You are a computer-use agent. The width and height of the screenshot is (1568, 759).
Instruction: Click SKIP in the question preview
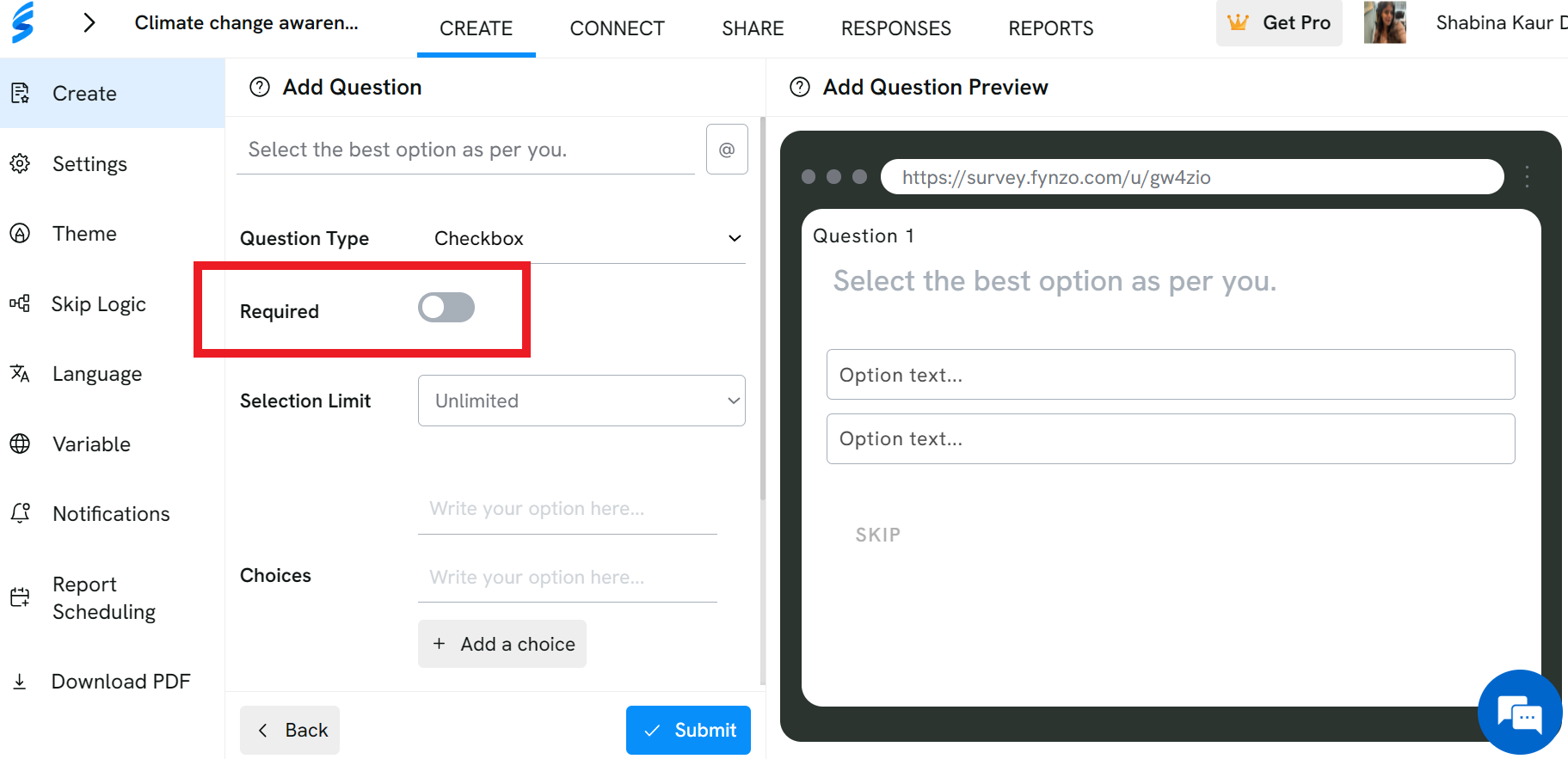click(x=878, y=535)
